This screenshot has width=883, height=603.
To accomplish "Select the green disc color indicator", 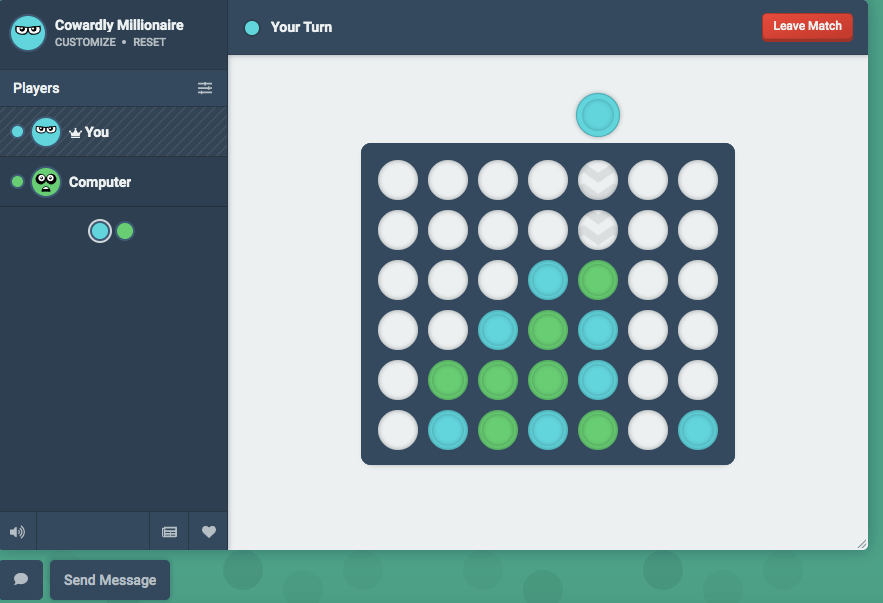I will point(125,231).
